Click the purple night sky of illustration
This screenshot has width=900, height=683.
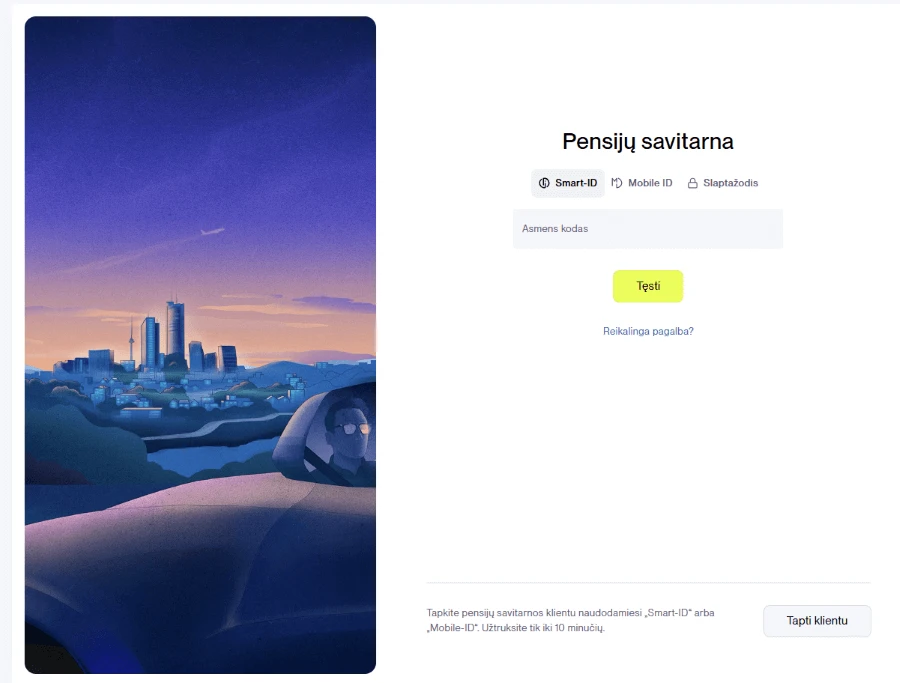coord(200,115)
